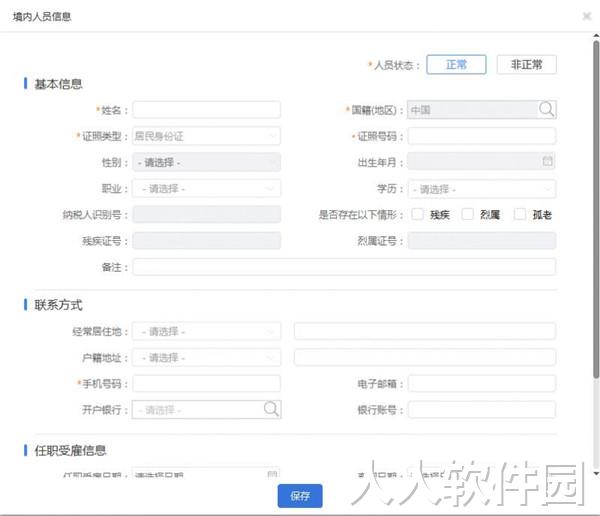
Task: Click the 任职受雇信息 section heading
Action: coord(70,450)
